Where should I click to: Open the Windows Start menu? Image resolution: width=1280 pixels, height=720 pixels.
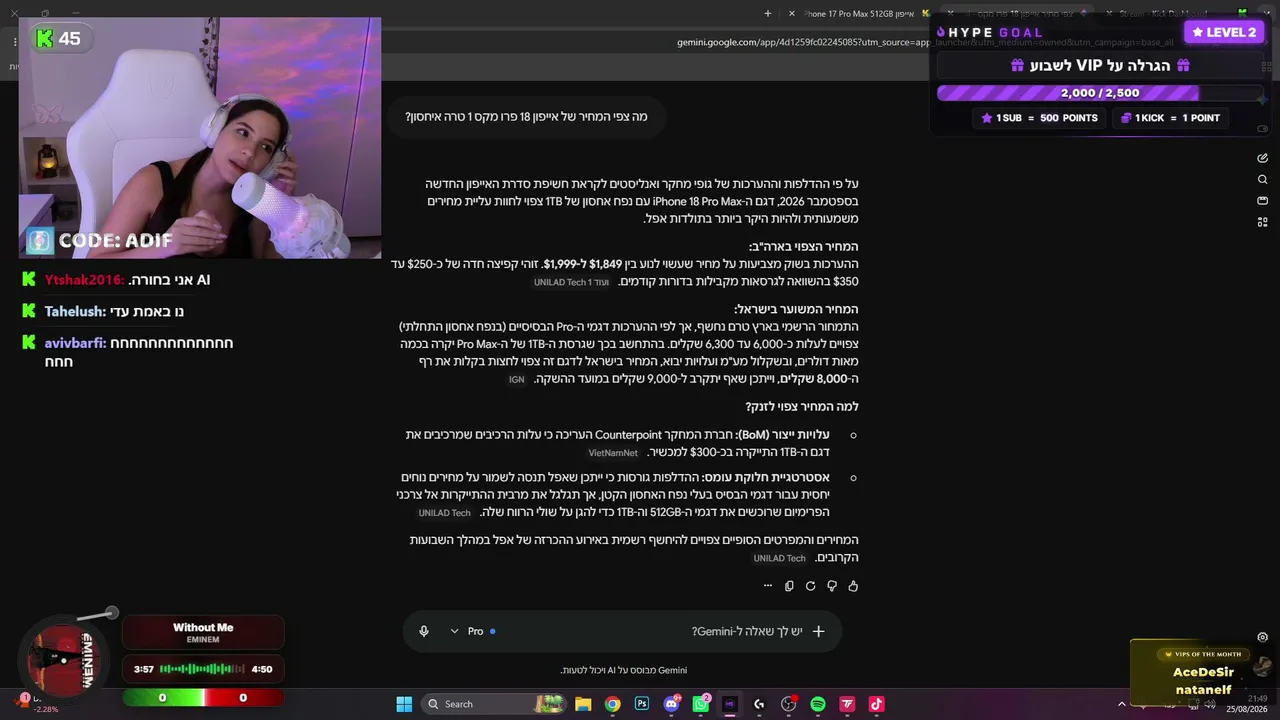pos(404,704)
